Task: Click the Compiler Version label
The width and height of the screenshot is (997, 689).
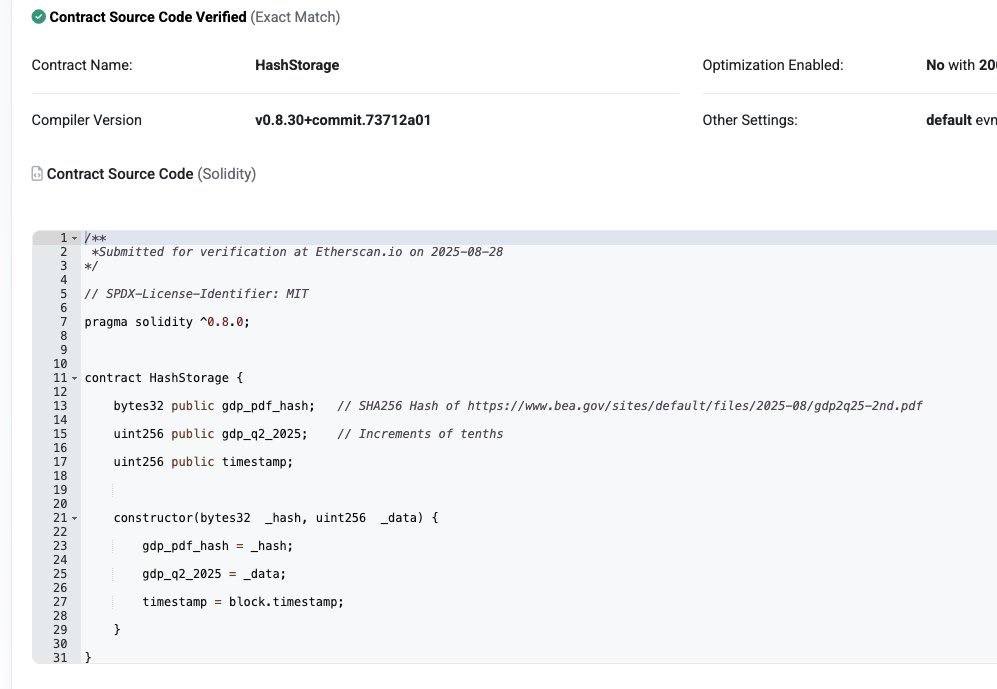Action: point(86,120)
